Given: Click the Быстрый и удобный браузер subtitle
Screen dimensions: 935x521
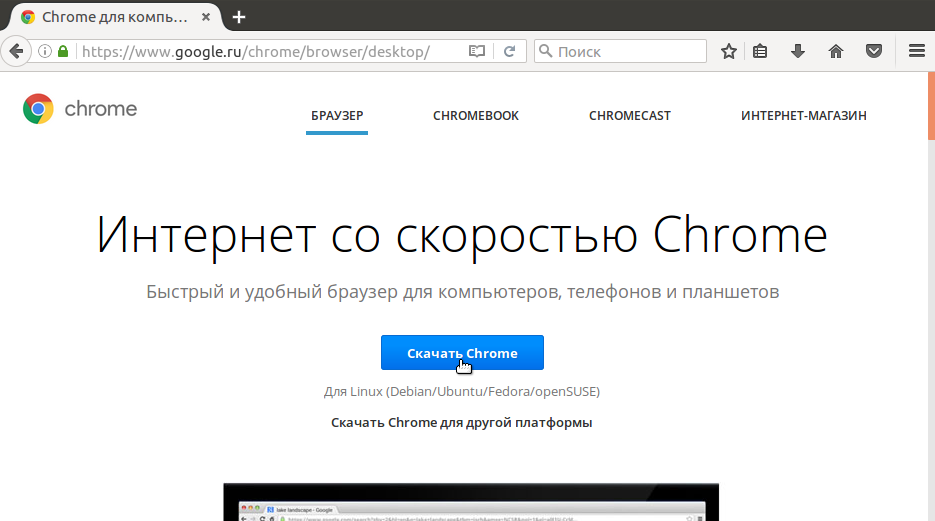Looking at the screenshot, I should tap(463, 291).
